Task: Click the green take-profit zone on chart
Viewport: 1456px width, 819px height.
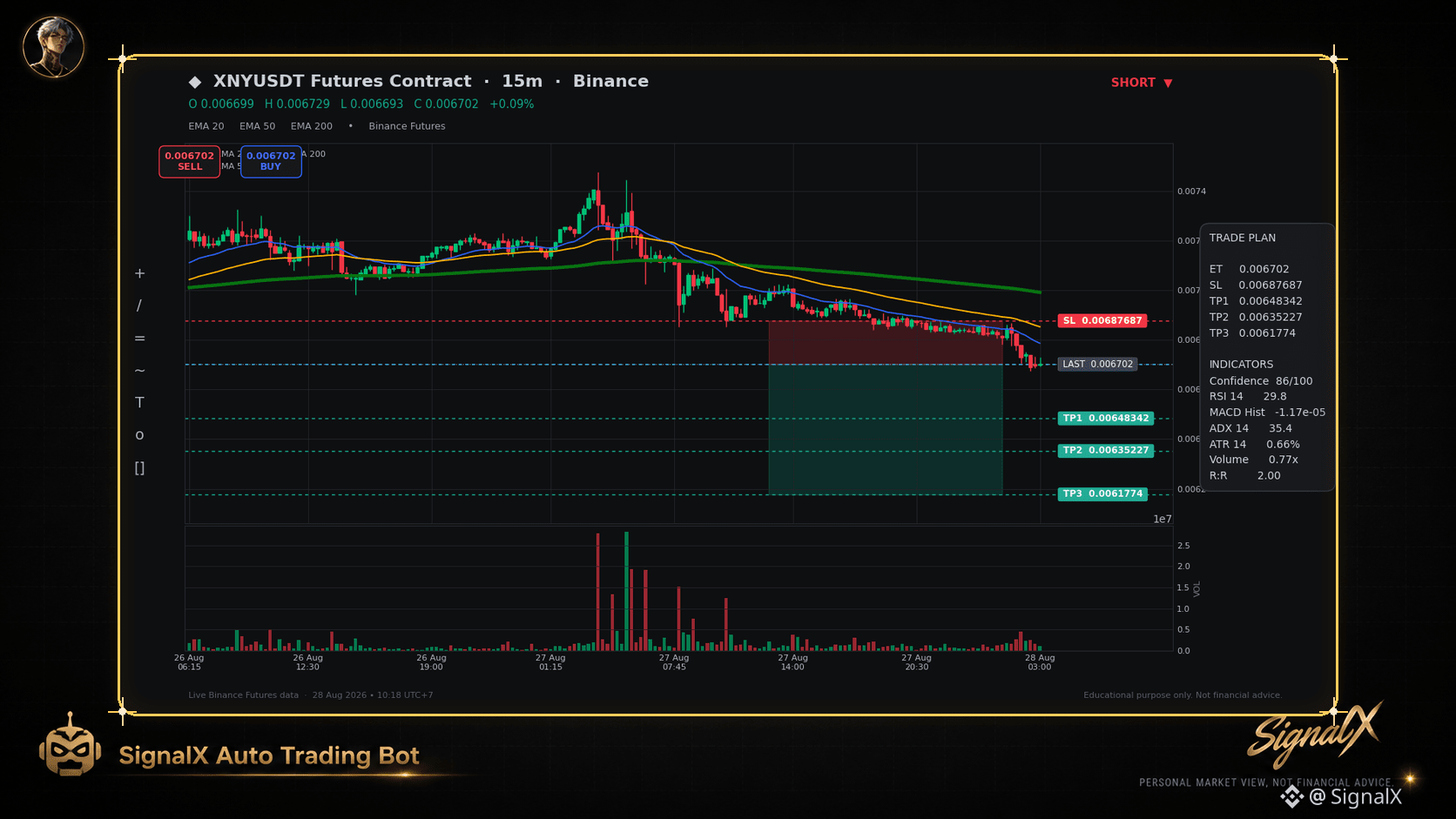Action: pos(885,429)
